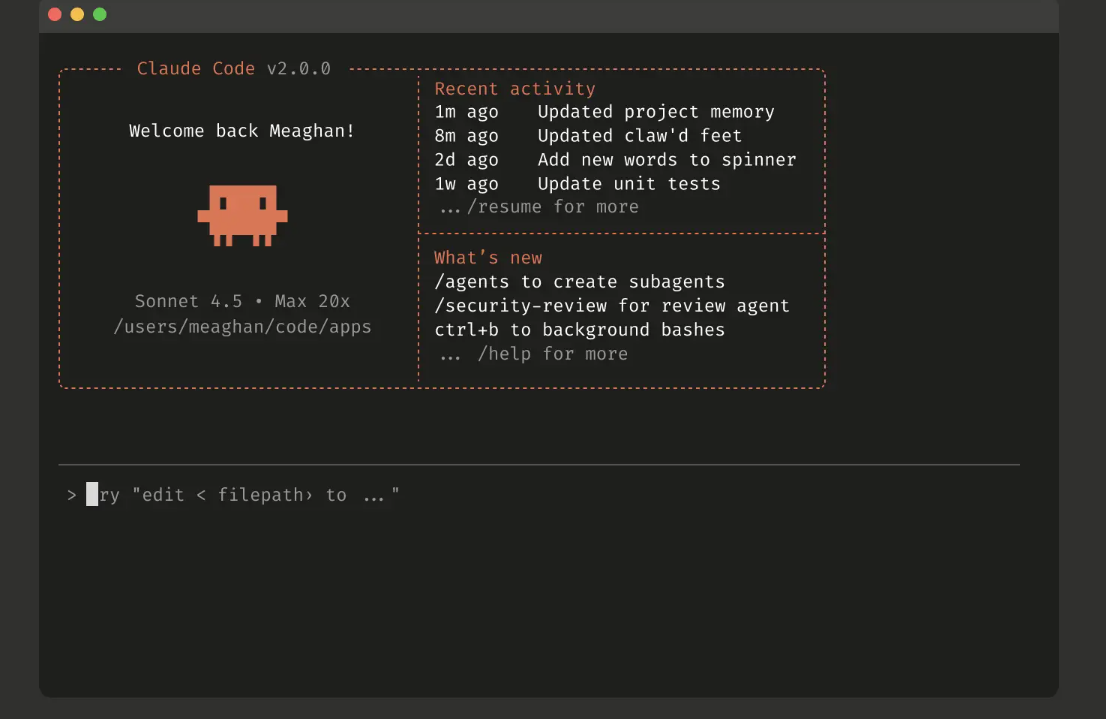Click the red close window button
Screen dimensions: 1106x719
pos(54,14)
